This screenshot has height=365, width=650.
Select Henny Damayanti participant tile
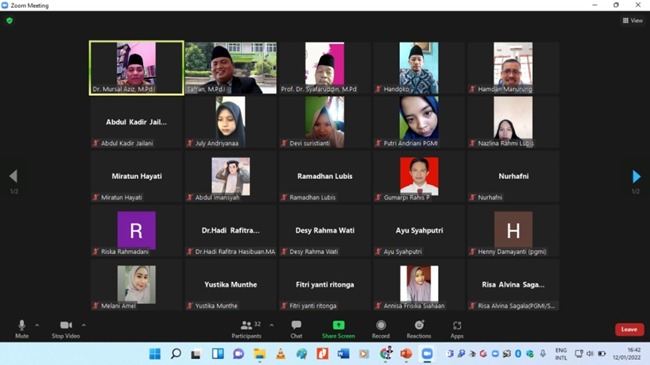[x=513, y=231]
